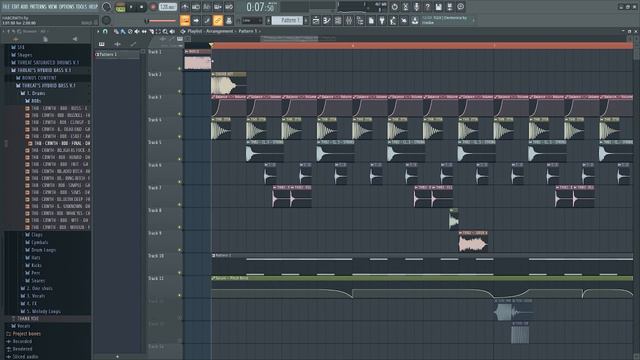The height and width of the screenshot is (360, 640).
Task: Click the download content library icon
Action: 415,20
